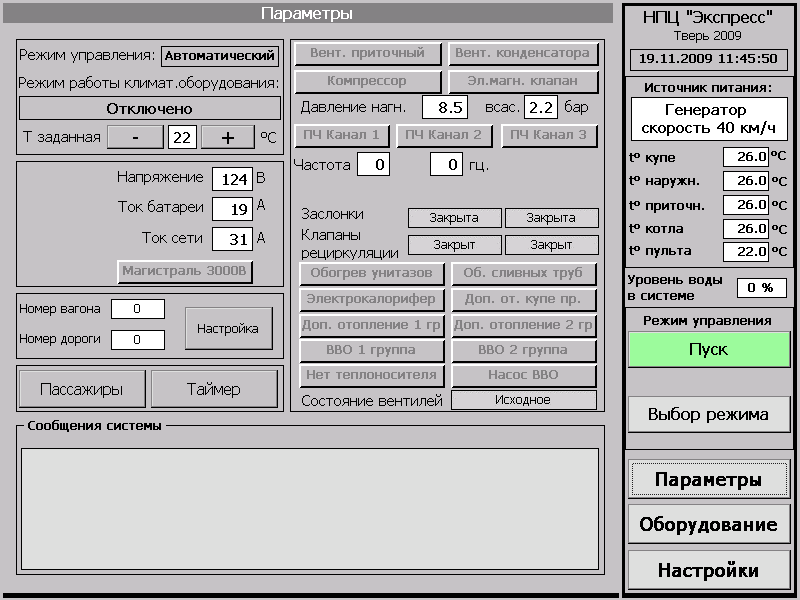
Task: Click the Магистраль 3000В button
Action: (186, 270)
